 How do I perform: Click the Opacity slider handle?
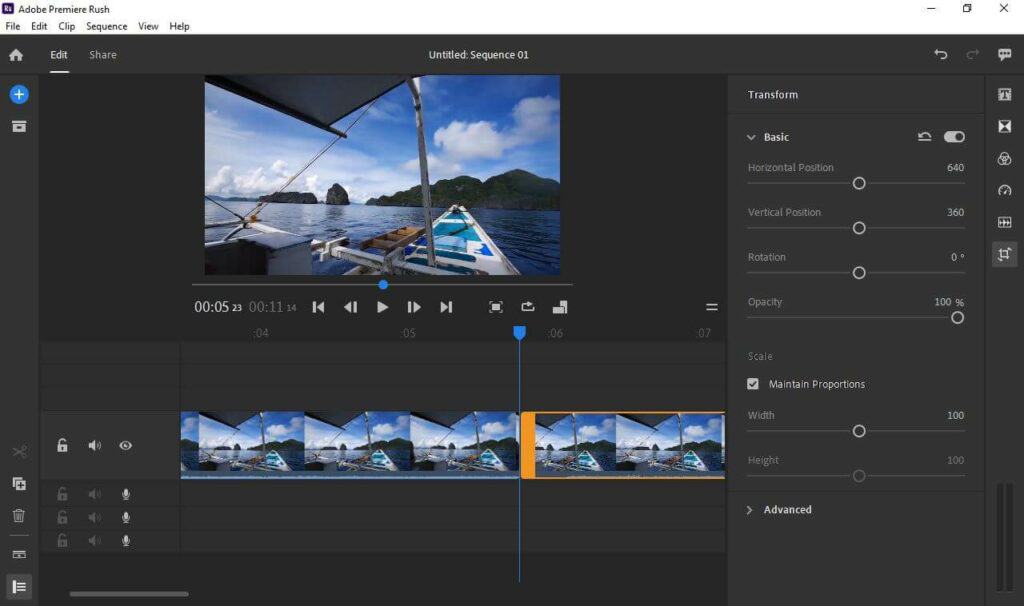click(x=957, y=318)
